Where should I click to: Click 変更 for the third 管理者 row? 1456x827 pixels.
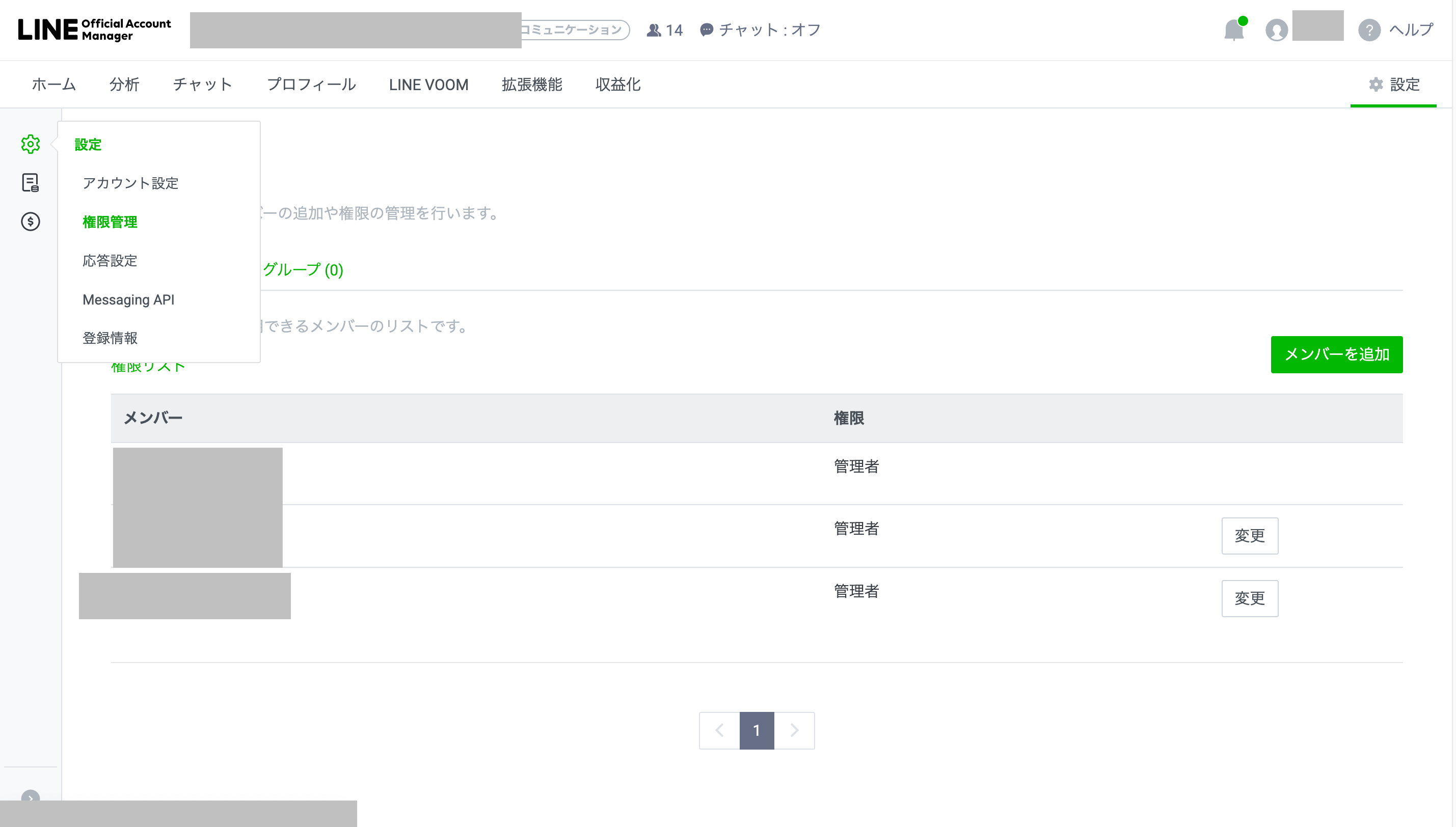[1250, 598]
